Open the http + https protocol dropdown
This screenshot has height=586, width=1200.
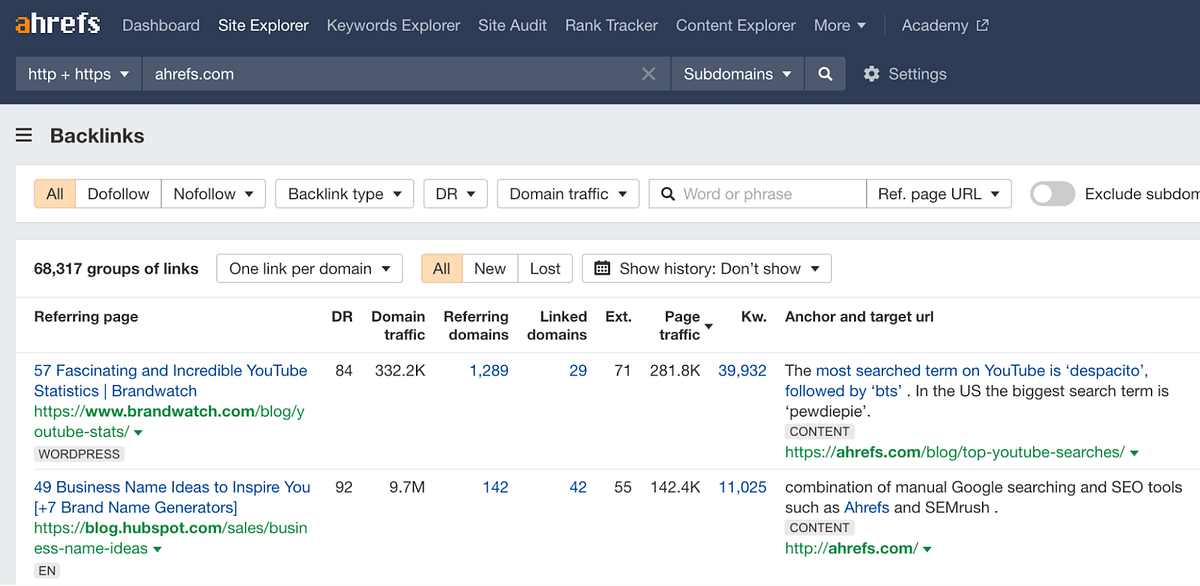[77, 73]
